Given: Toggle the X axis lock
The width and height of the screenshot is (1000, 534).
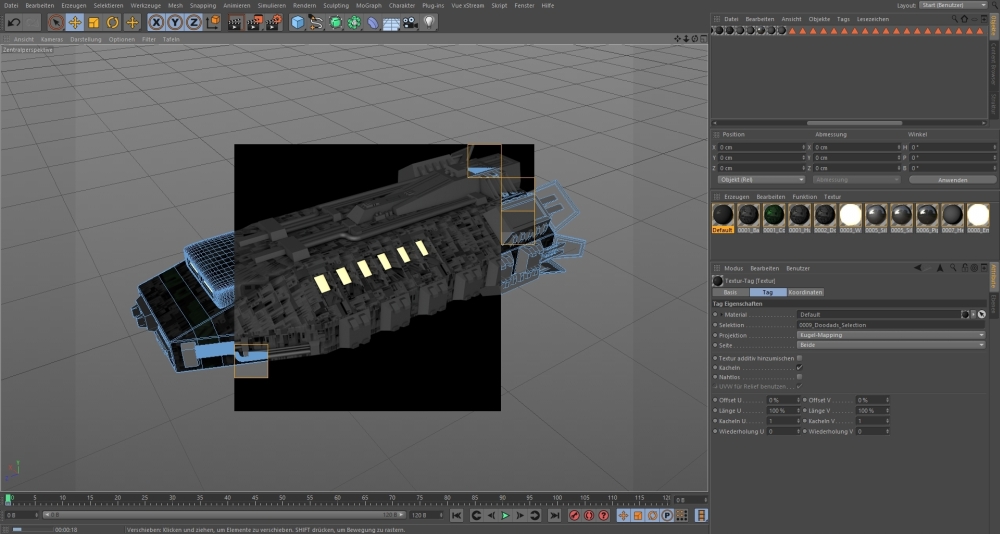Looking at the screenshot, I should tap(157, 22).
